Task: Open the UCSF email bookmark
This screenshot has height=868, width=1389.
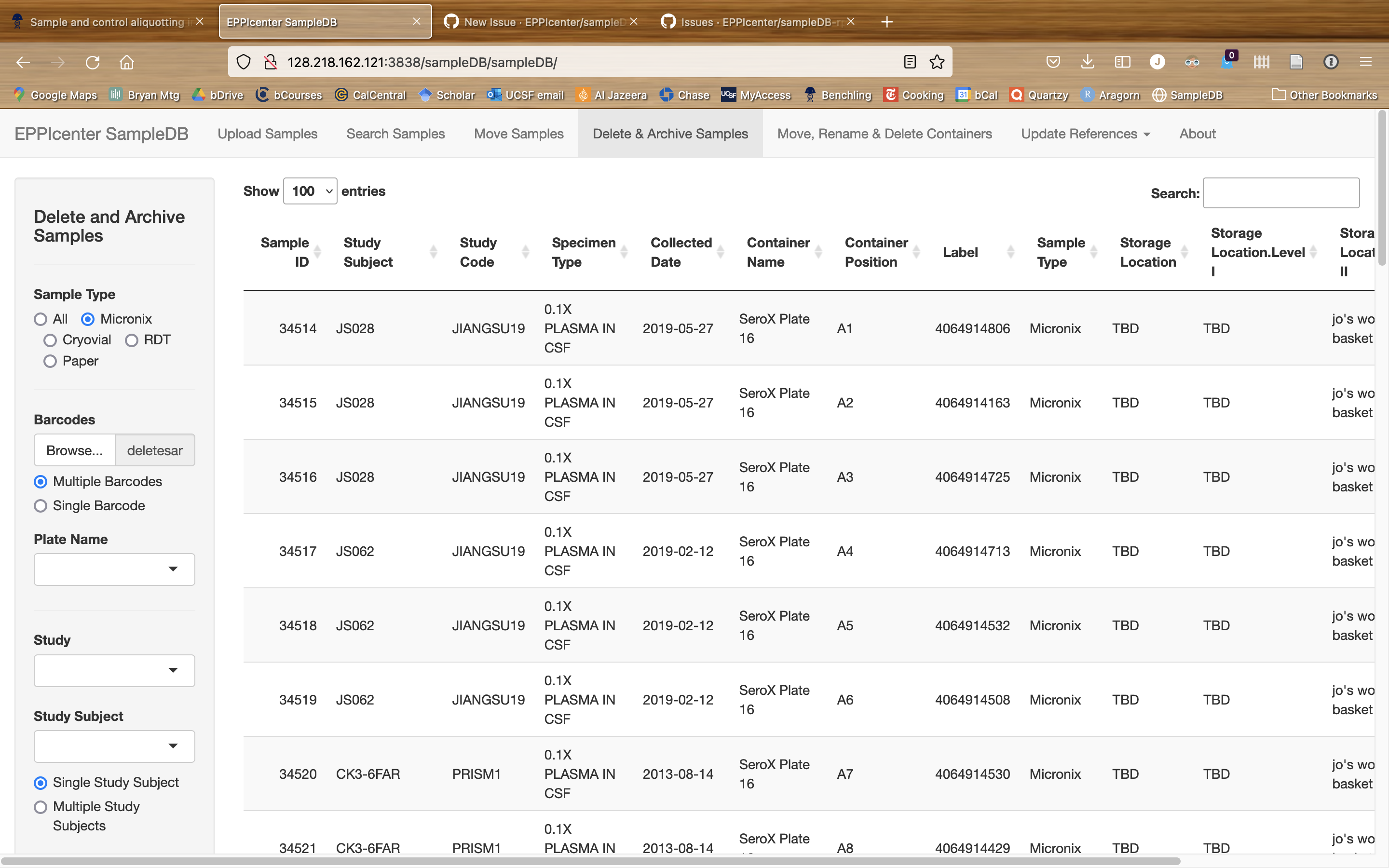Action: (533, 95)
